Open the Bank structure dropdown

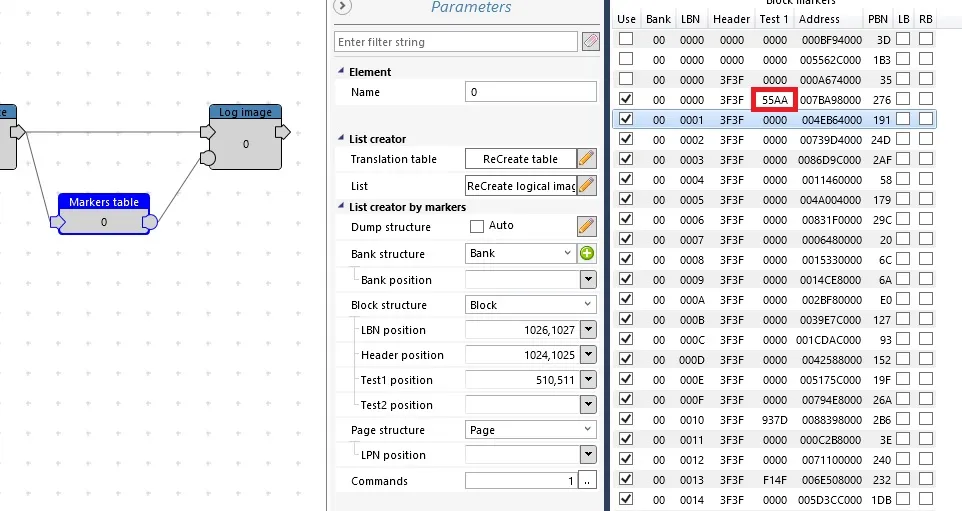520,253
